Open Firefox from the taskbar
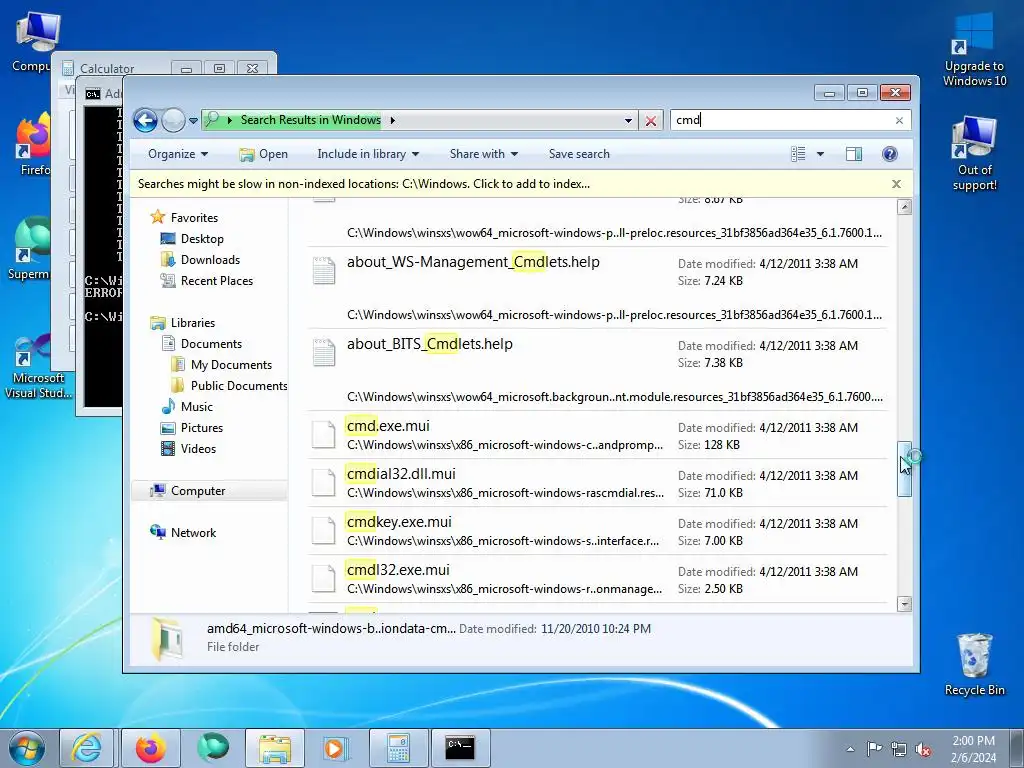Screen dimensions: 1024x768 tap(150, 748)
